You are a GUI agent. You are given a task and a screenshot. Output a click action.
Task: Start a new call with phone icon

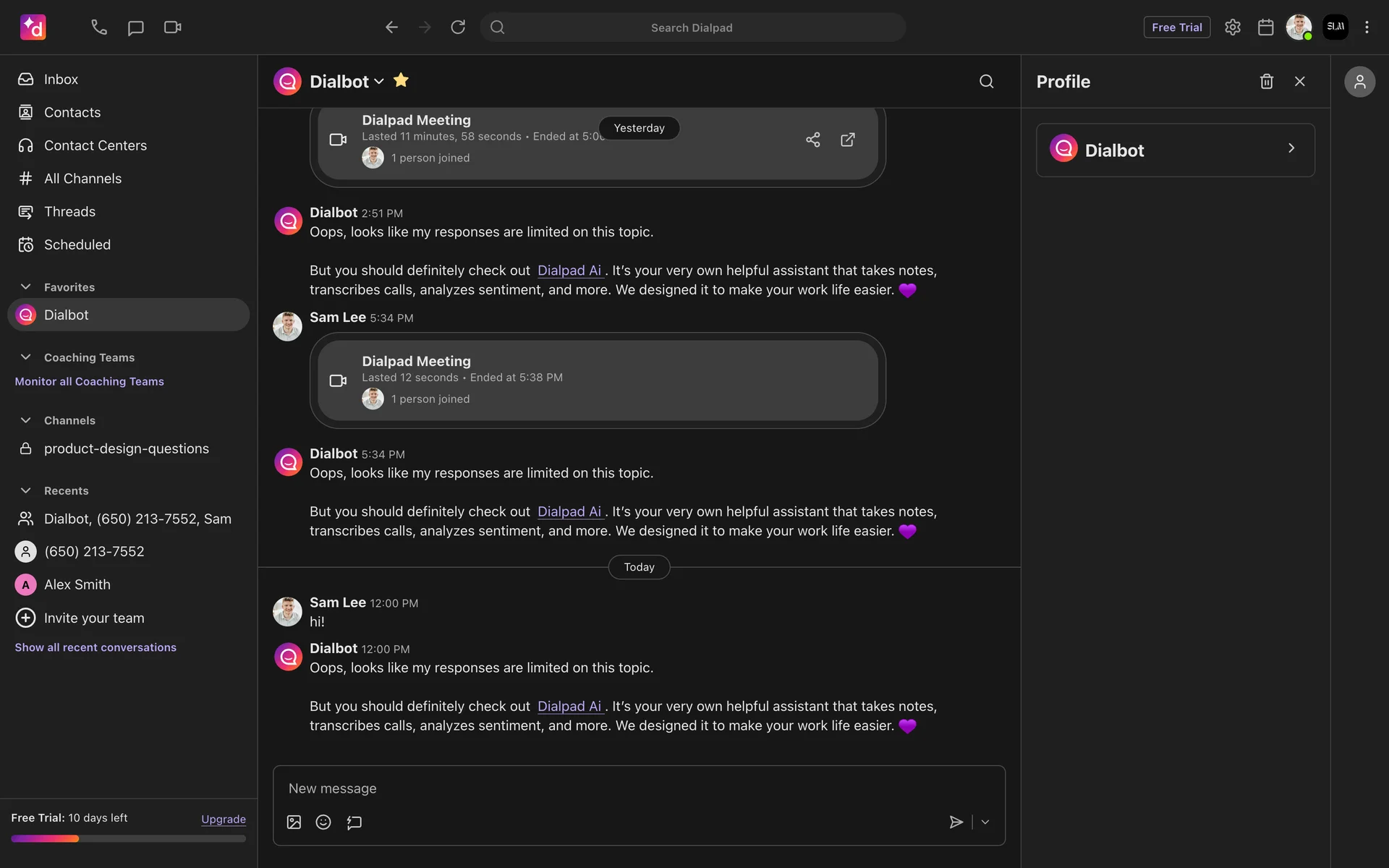pos(99,27)
